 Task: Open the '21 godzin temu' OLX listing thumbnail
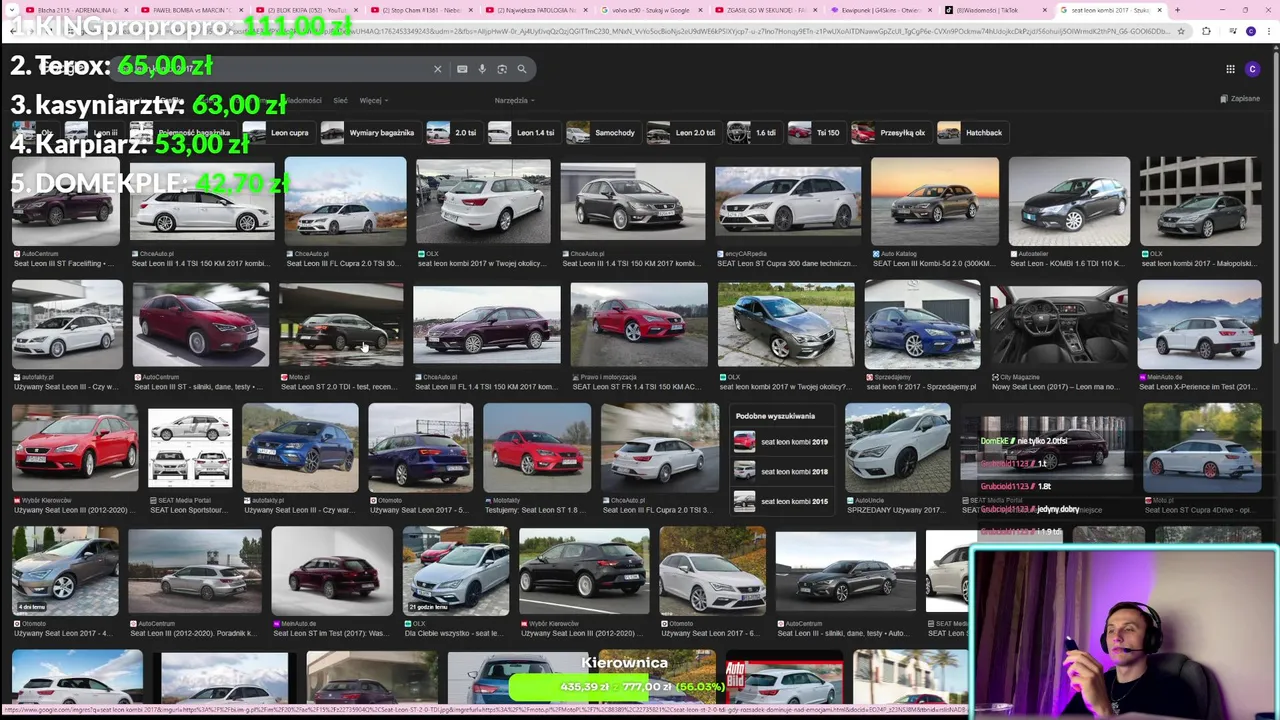click(x=456, y=571)
